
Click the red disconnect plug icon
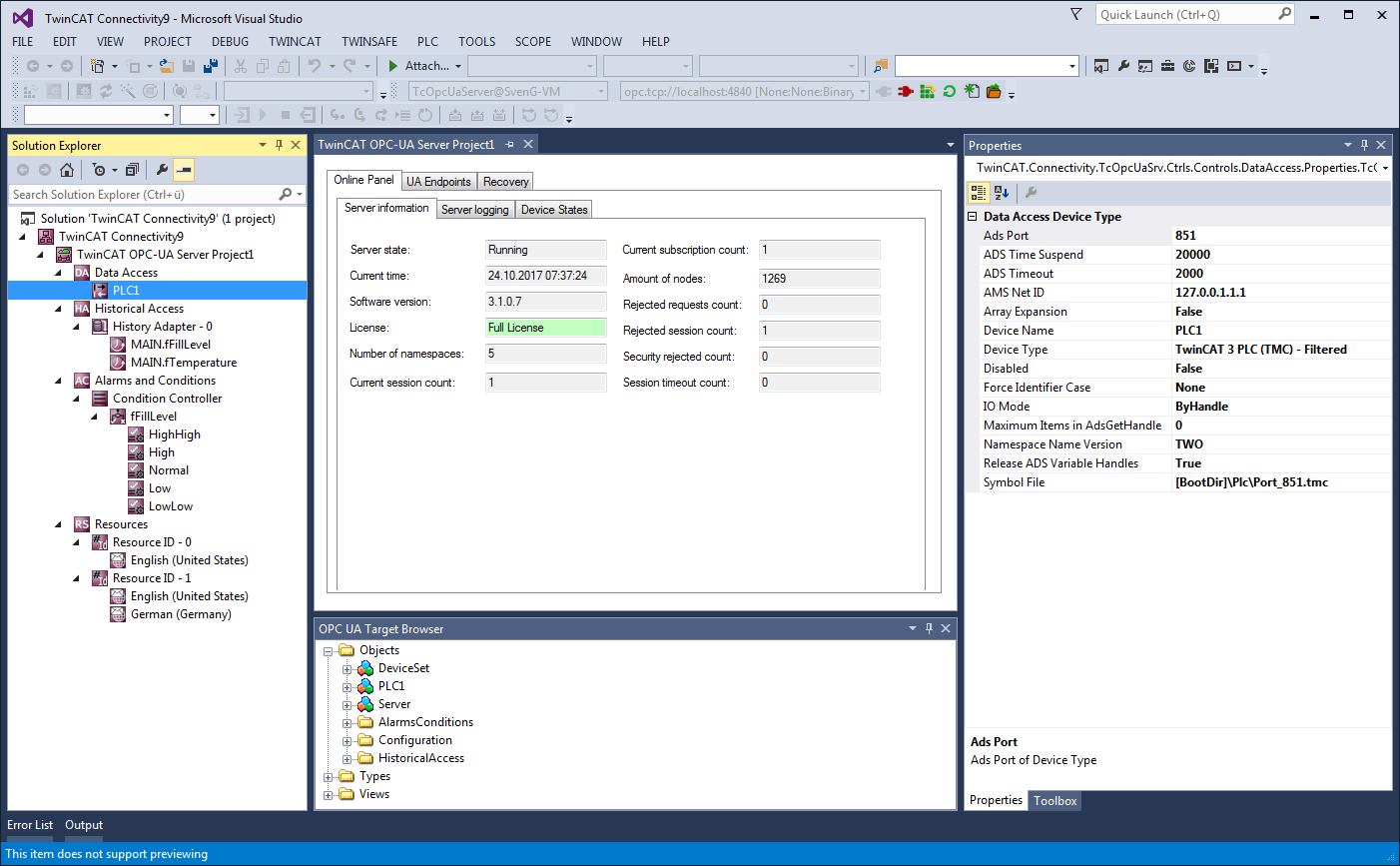[x=906, y=92]
